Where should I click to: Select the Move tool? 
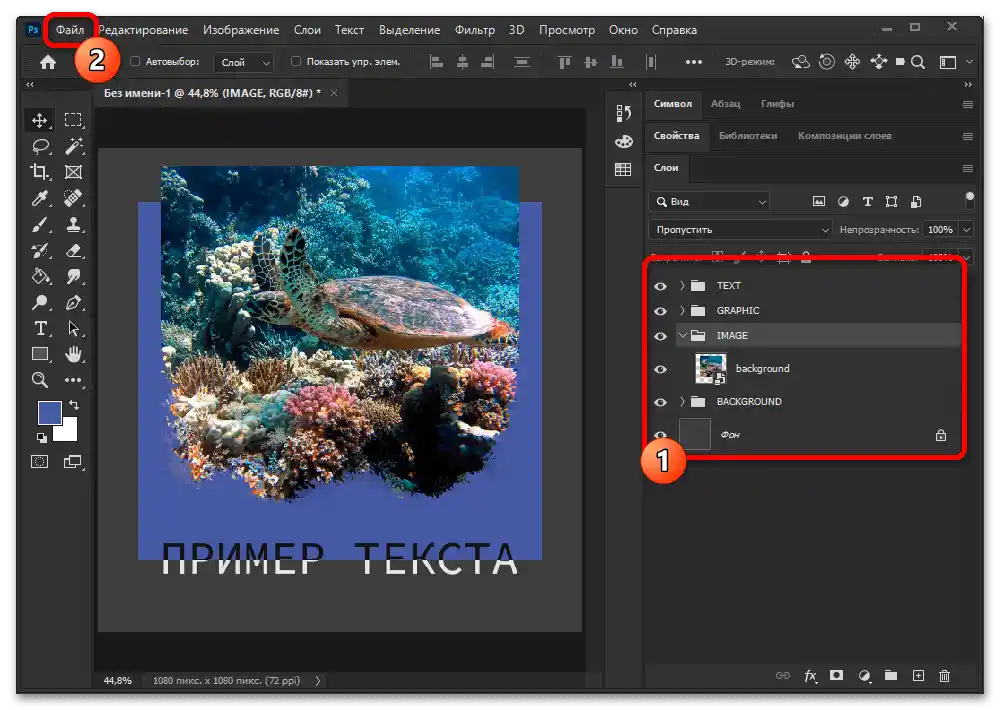click(x=41, y=120)
